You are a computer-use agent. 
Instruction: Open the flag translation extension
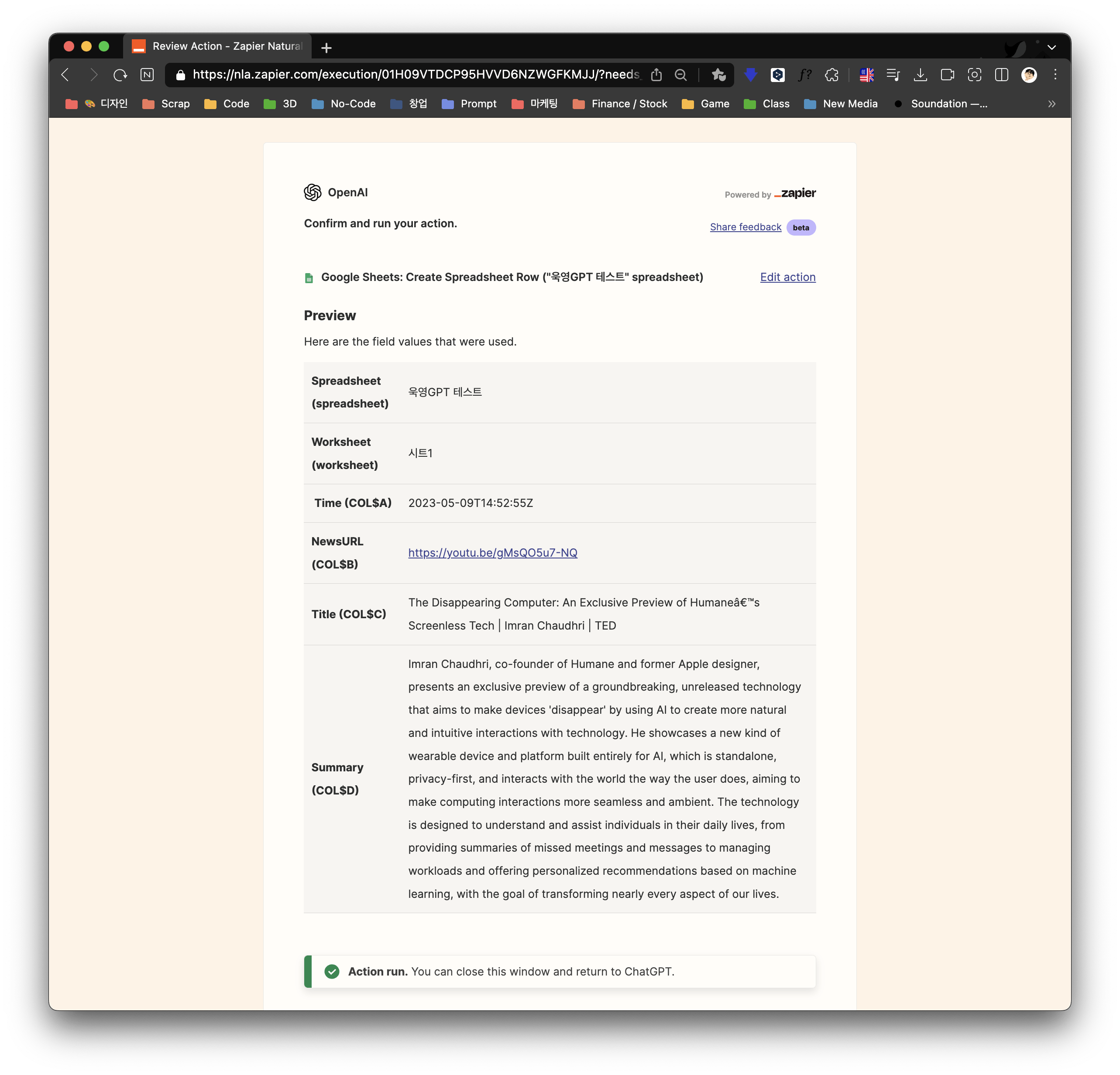pos(867,75)
